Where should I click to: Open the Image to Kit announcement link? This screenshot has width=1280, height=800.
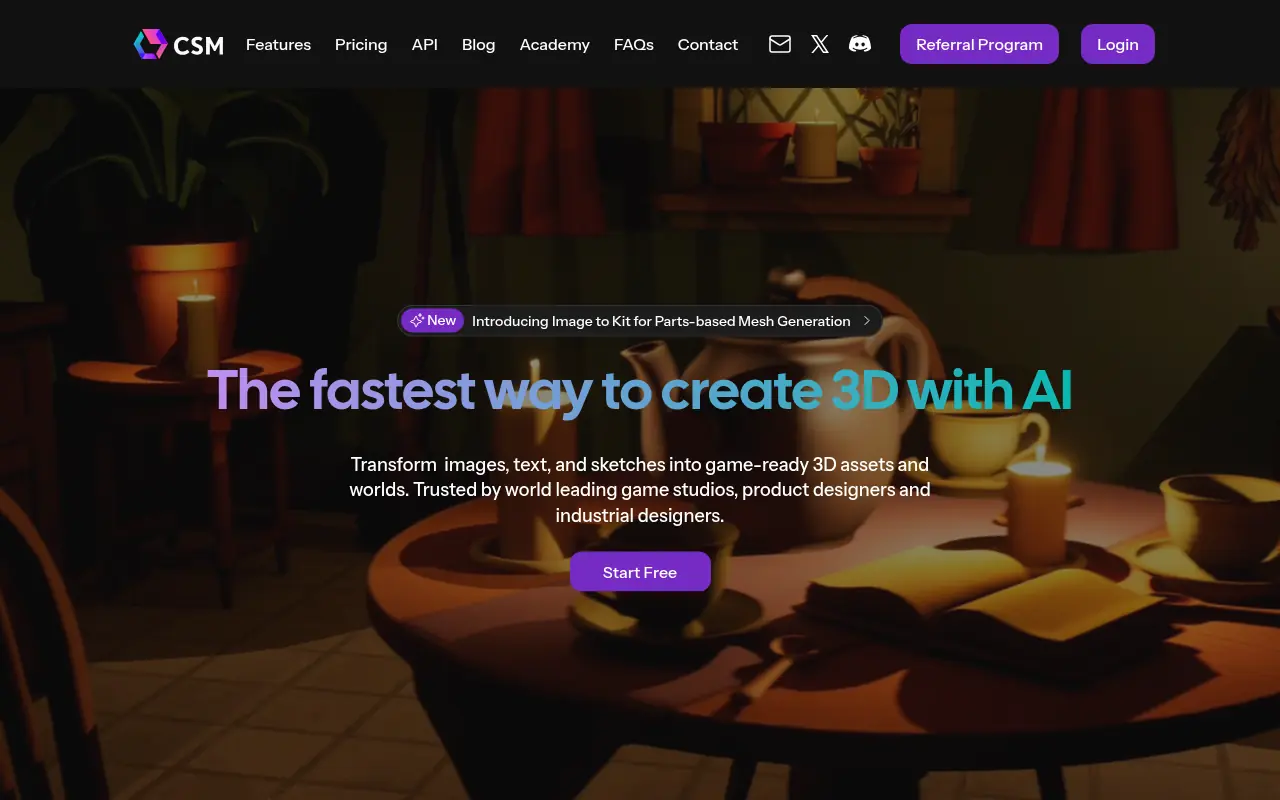(x=660, y=321)
